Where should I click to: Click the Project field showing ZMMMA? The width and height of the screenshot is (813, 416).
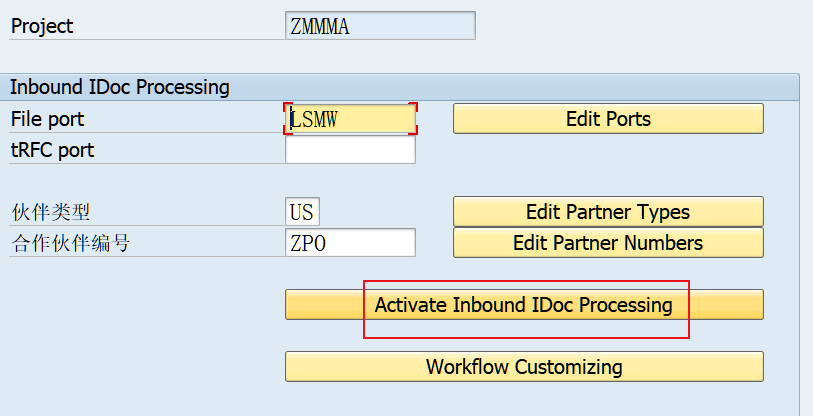coord(380,26)
